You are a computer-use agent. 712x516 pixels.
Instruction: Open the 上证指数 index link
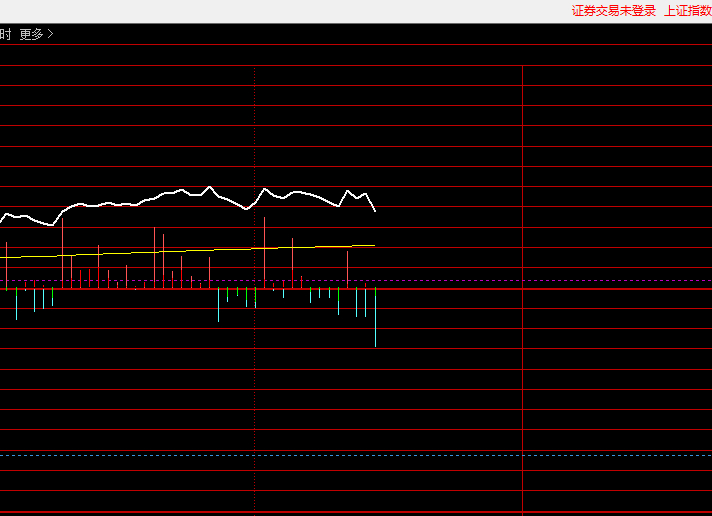point(688,11)
